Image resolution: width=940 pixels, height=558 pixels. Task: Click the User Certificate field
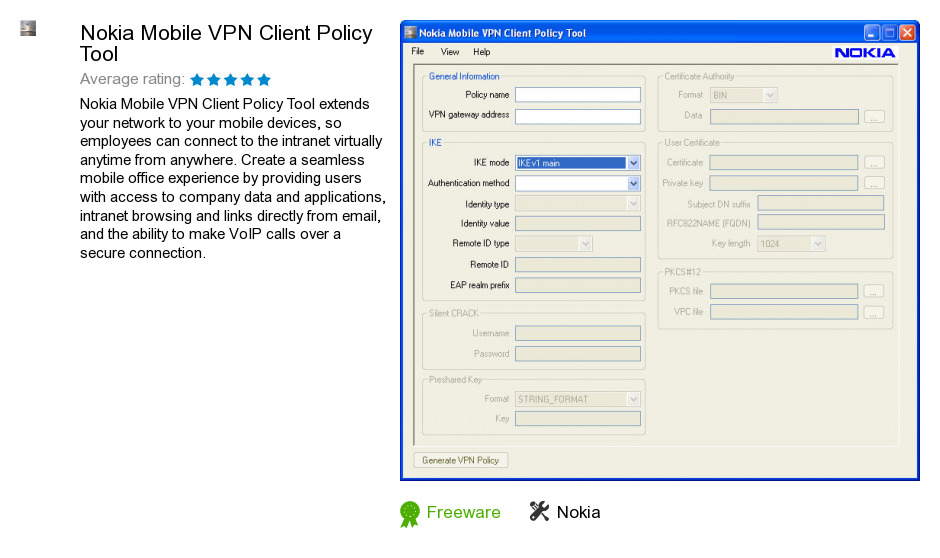coord(784,162)
